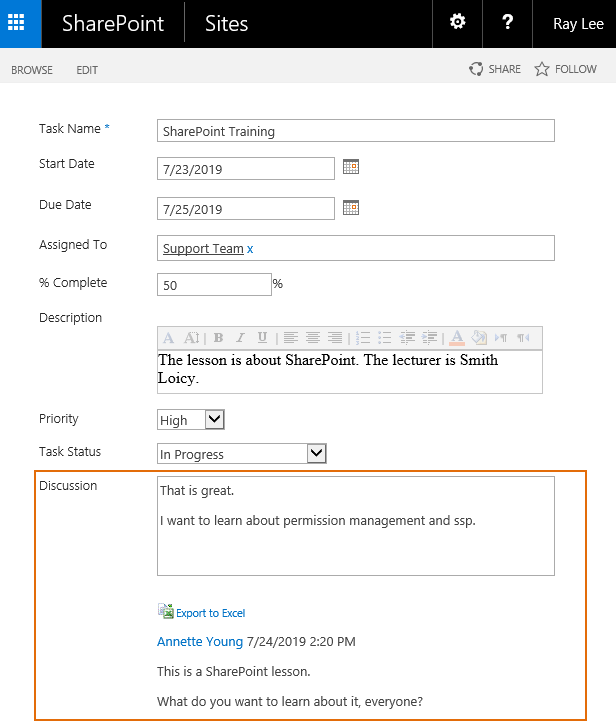Click the FOLLOW star button
The image size is (616, 727).
[566, 69]
